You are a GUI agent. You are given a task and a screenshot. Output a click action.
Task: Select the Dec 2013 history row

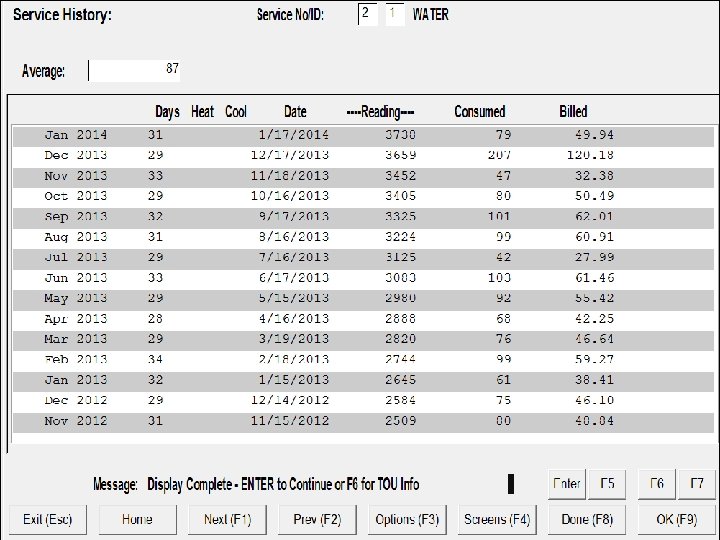pyautogui.click(x=363, y=156)
